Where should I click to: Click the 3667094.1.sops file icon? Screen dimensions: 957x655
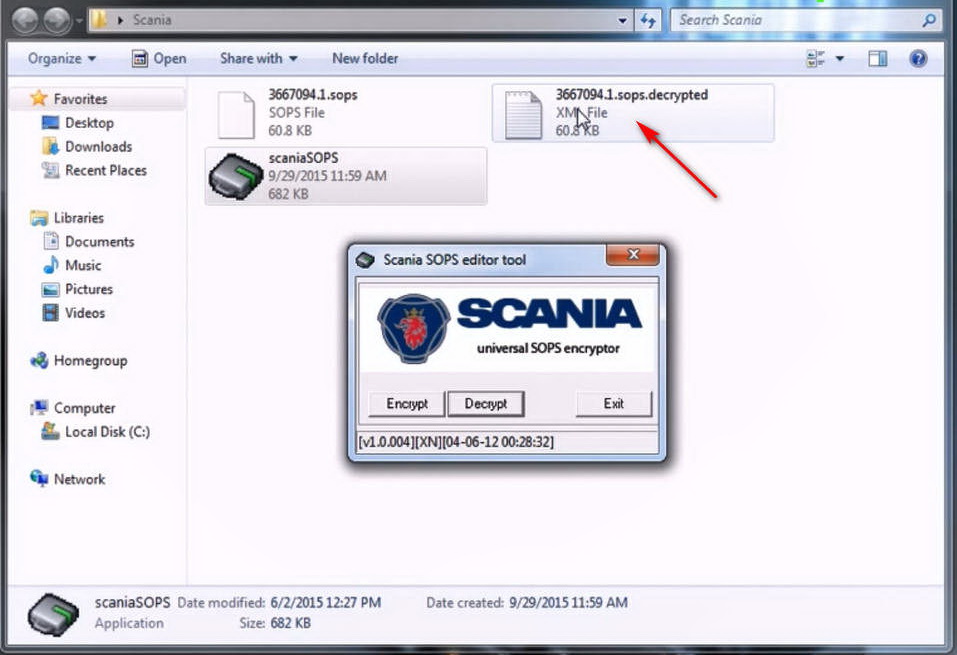(236, 114)
